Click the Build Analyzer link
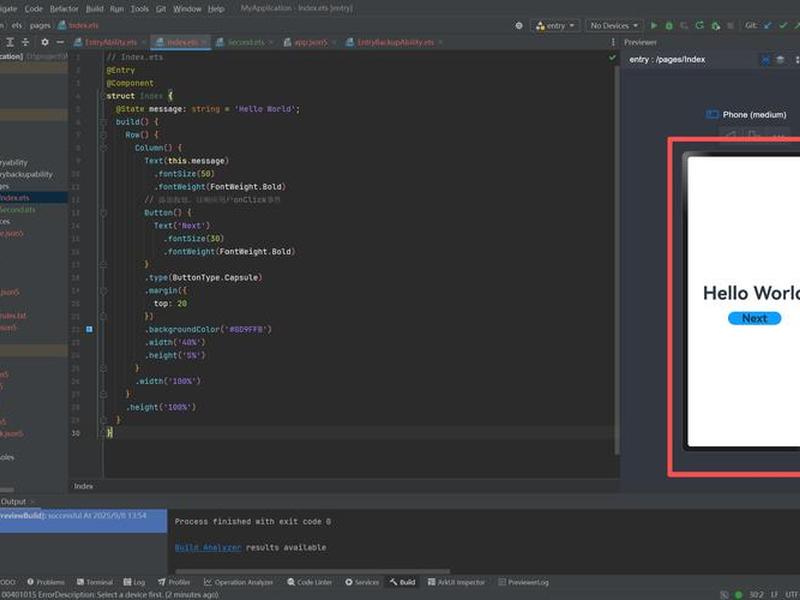This screenshot has width=800, height=600. pos(208,547)
